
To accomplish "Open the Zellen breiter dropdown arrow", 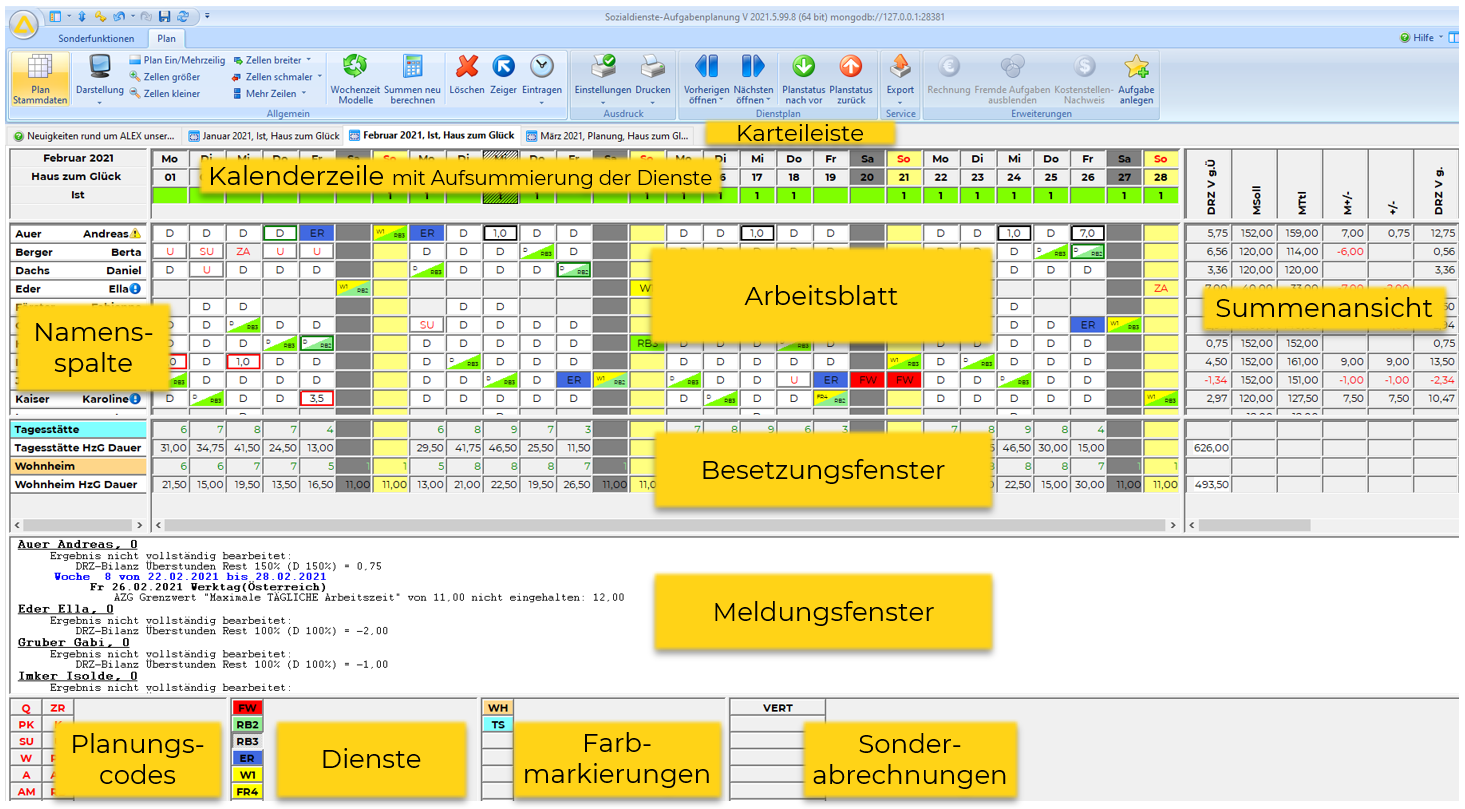I will pos(308,60).
